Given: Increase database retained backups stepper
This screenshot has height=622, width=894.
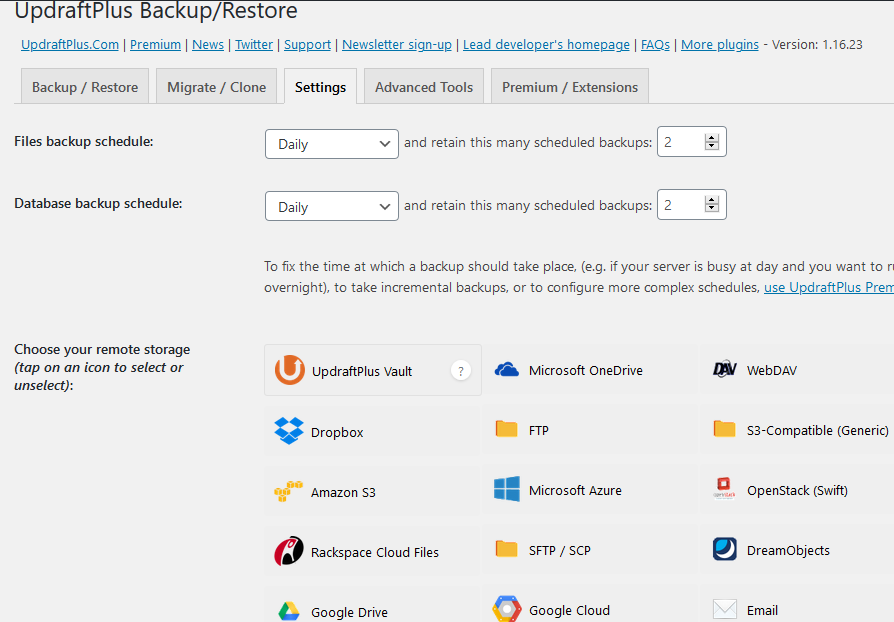Looking at the screenshot, I should click(x=712, y=200).
